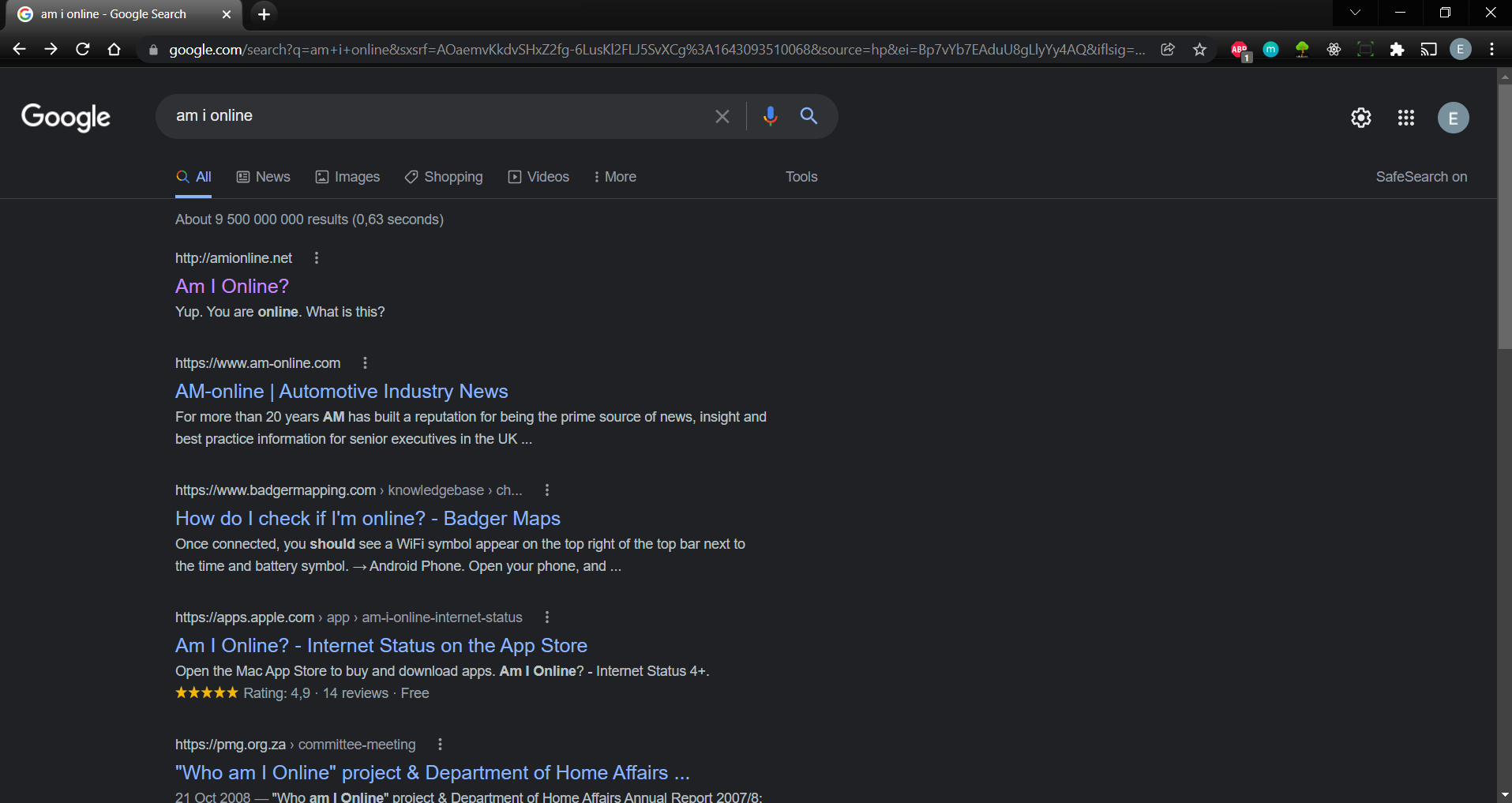Start voice search with the microphone

coord(770,116)
